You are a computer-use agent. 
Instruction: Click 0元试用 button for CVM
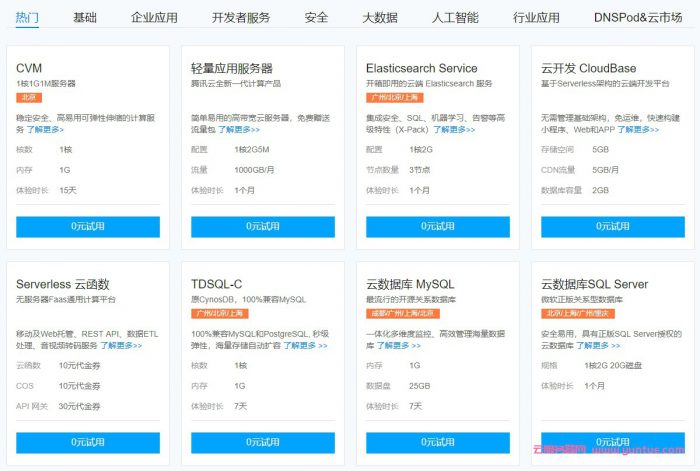tap(88, 226)
